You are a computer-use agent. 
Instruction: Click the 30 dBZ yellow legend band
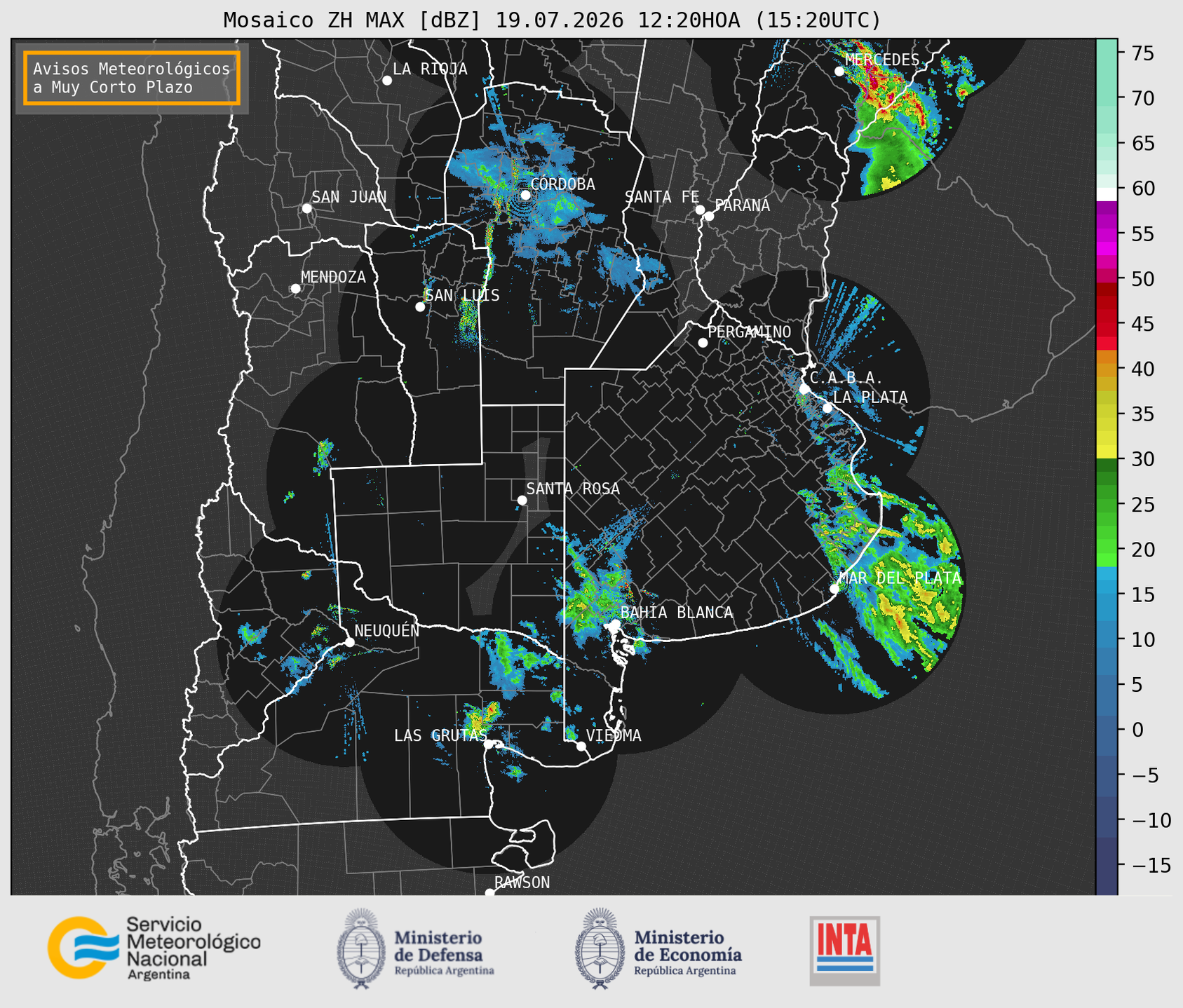pyautogui.click(x=1107, y=452)
